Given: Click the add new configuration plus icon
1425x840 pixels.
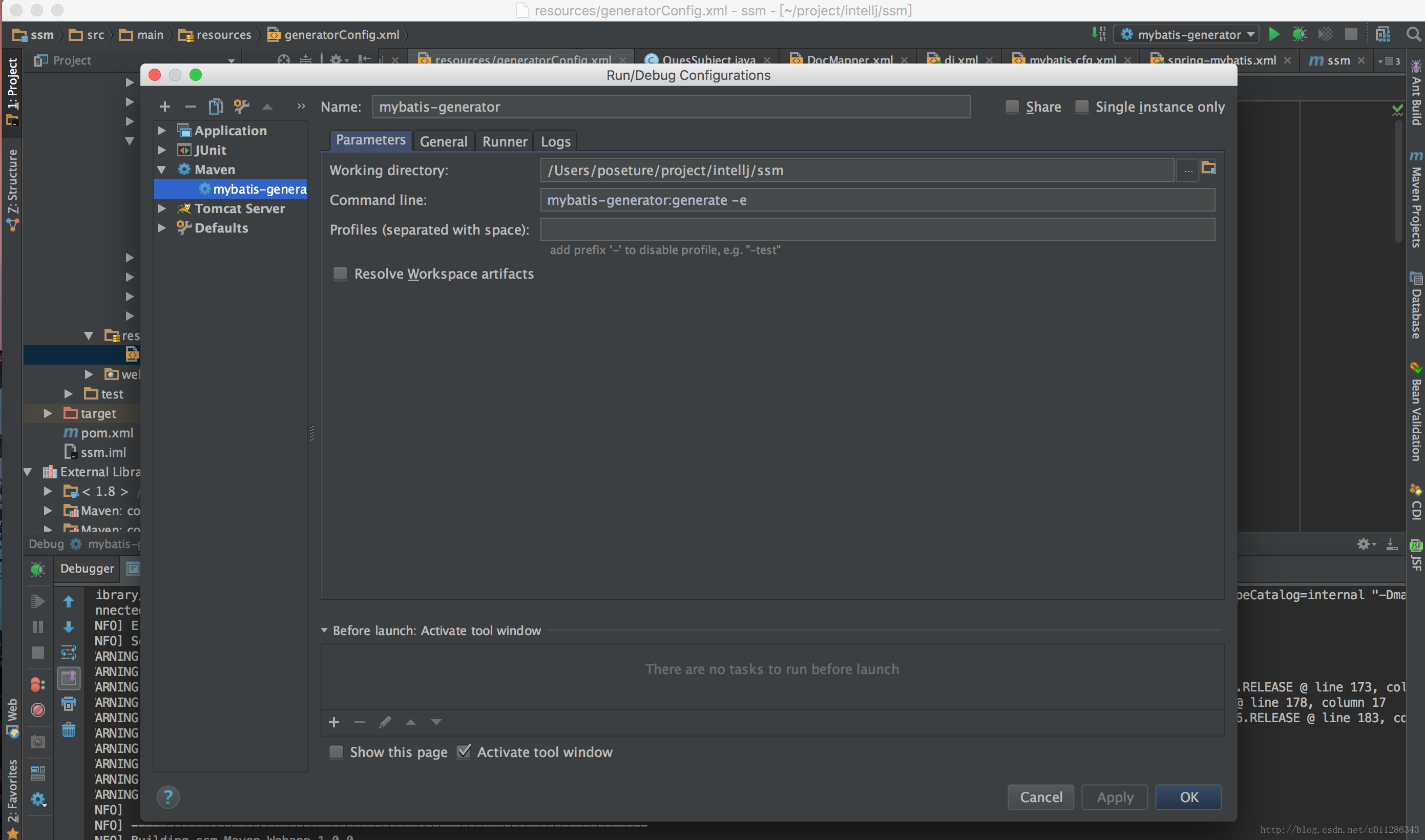Looking at the screenshot, I should point(165,107).
